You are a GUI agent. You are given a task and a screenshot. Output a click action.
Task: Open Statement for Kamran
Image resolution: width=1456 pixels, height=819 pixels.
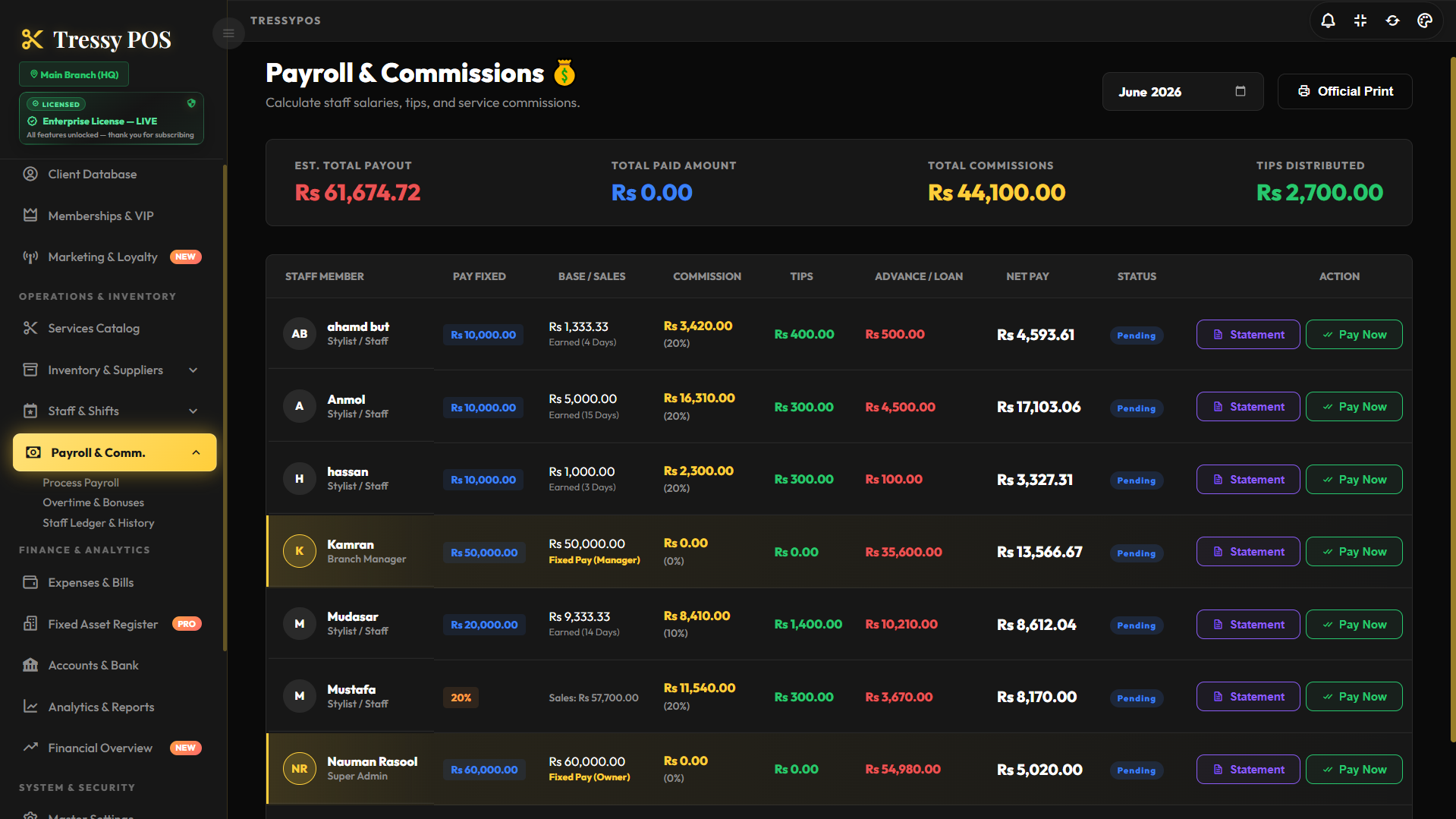pyautogui.click(x=1248, y=552)
